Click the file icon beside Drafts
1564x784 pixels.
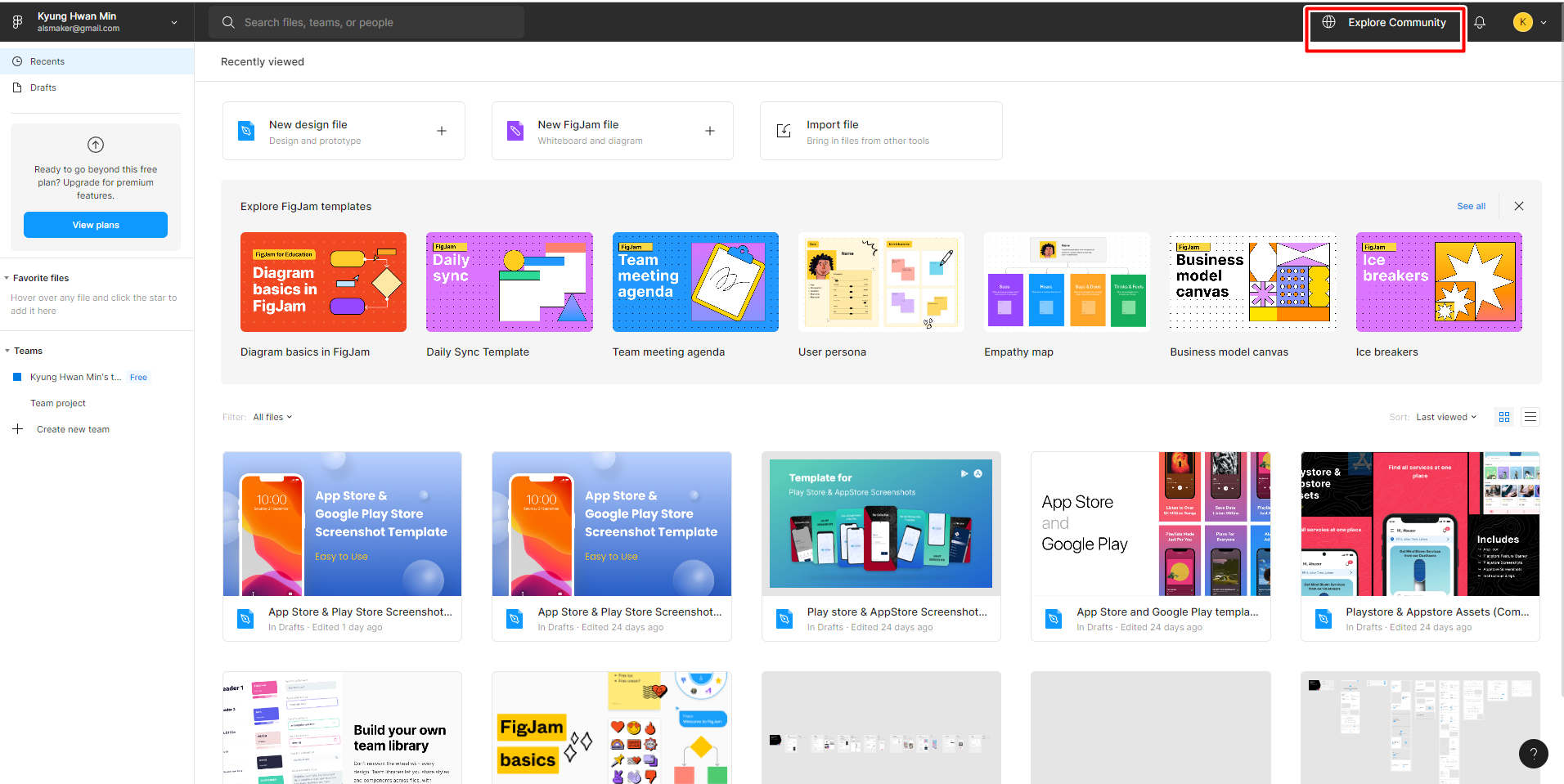tap(17, 87)
